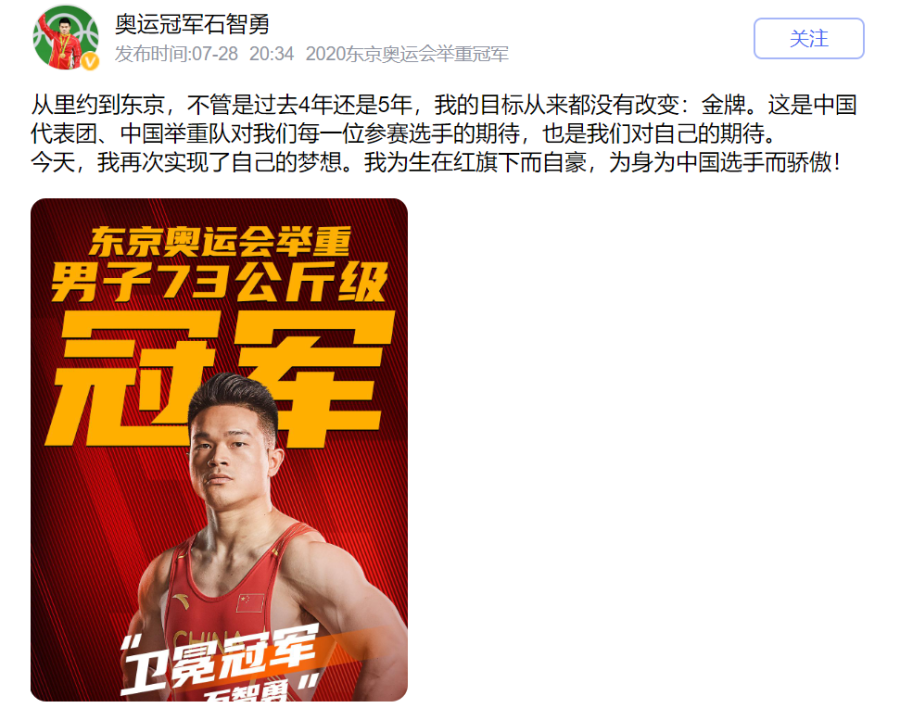Click the 卫冕冠军 banner on the poster

[x=221, y=660]
